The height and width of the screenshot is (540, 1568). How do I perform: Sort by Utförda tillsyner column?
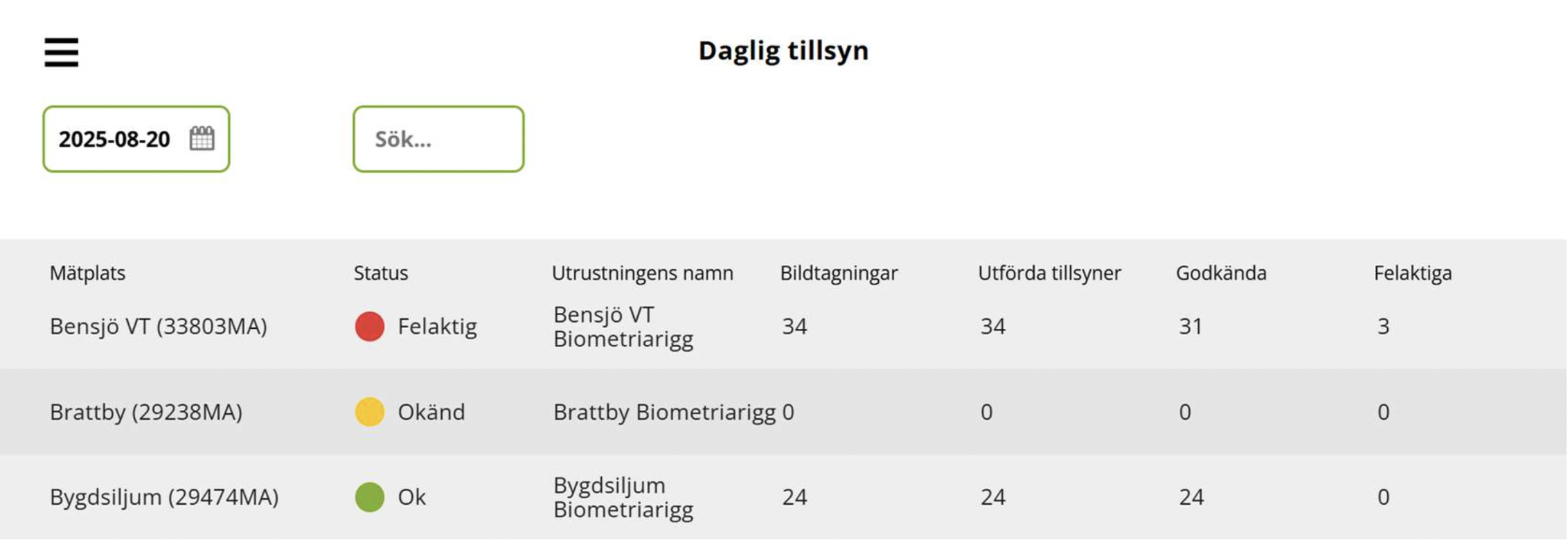pyautogui.click(x=1049, y=273)
